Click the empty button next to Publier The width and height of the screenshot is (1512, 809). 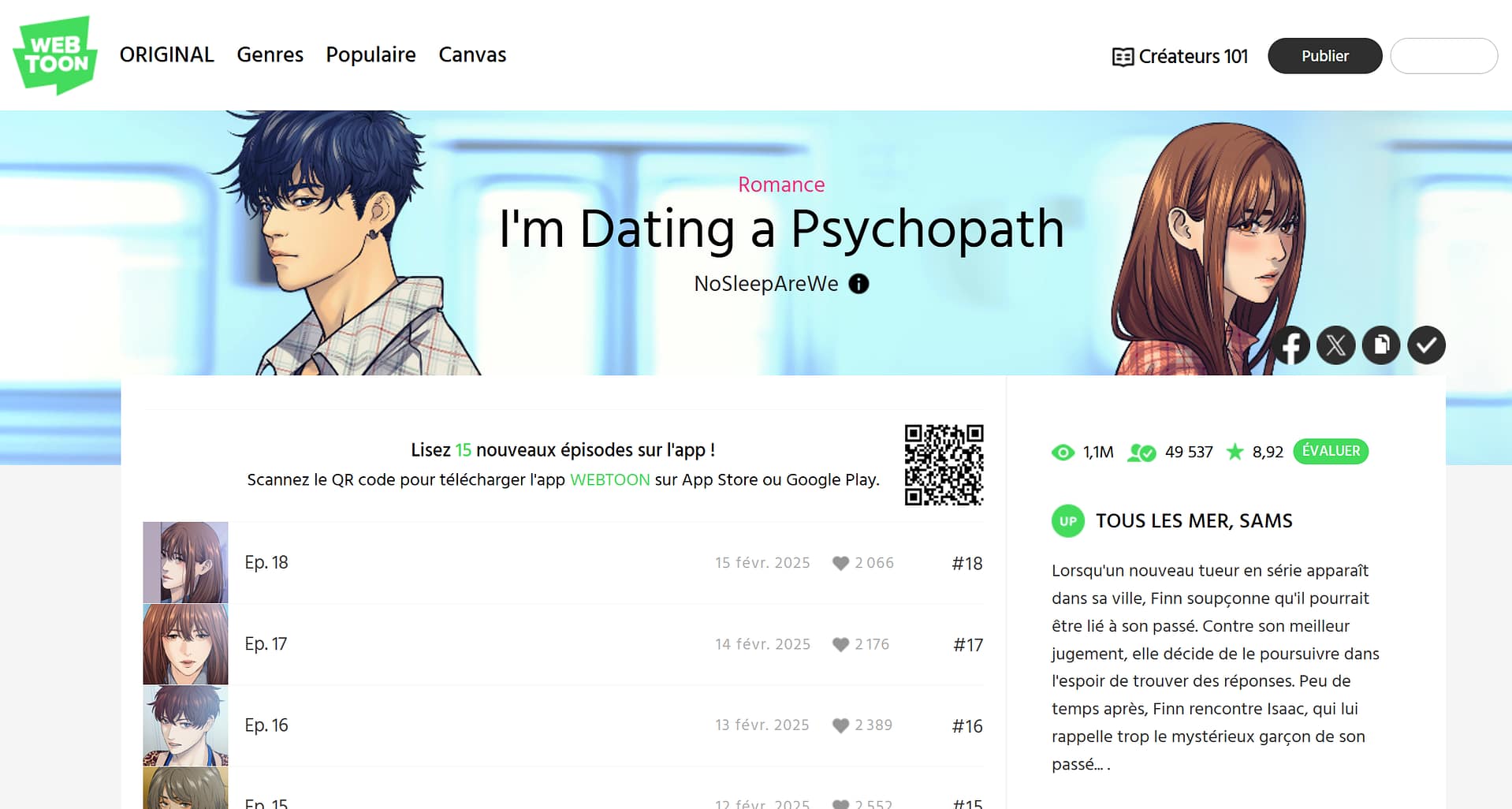(x=1443, y=56)
